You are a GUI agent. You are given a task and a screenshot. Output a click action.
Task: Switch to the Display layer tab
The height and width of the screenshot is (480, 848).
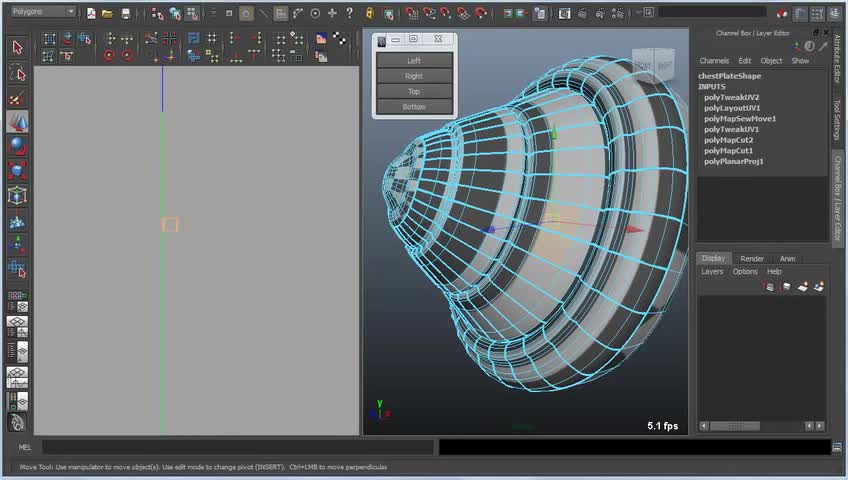tap(713, 258)
